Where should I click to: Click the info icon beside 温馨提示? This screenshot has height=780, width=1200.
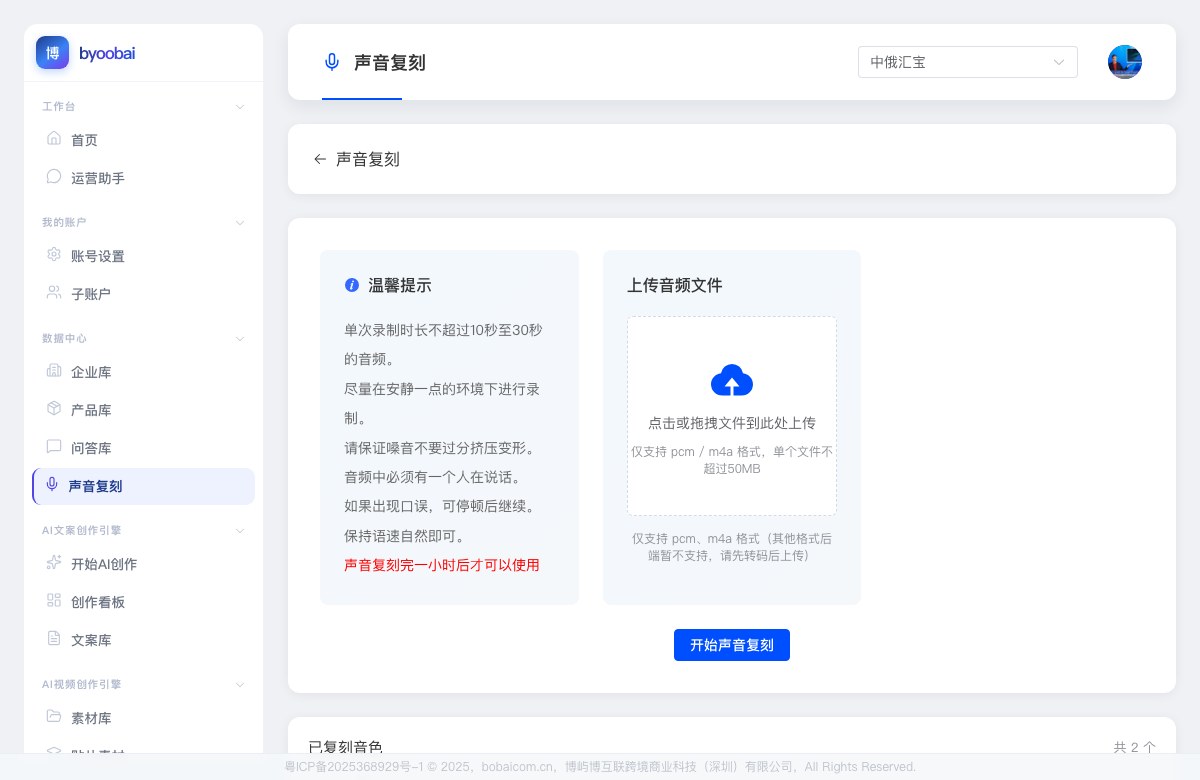click(352, 285)
